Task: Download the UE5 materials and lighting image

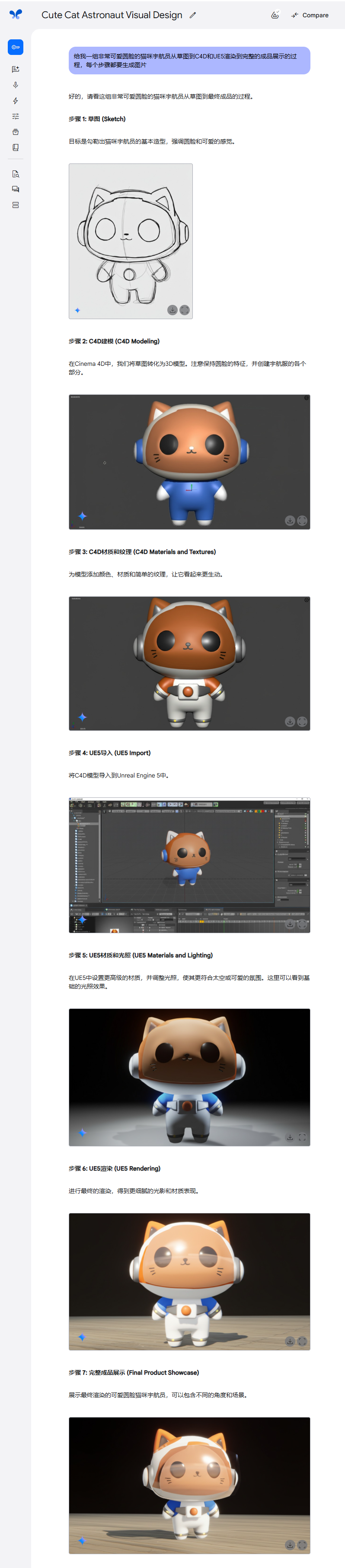Action: pos(290,1137)
